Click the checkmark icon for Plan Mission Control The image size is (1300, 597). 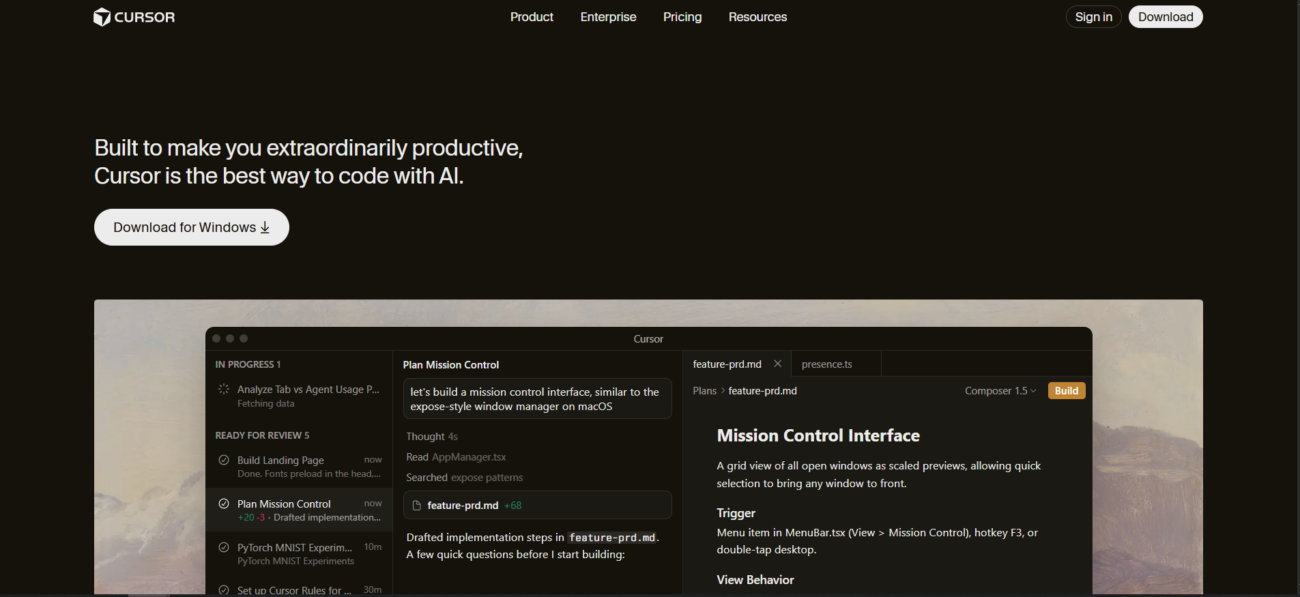224,504
